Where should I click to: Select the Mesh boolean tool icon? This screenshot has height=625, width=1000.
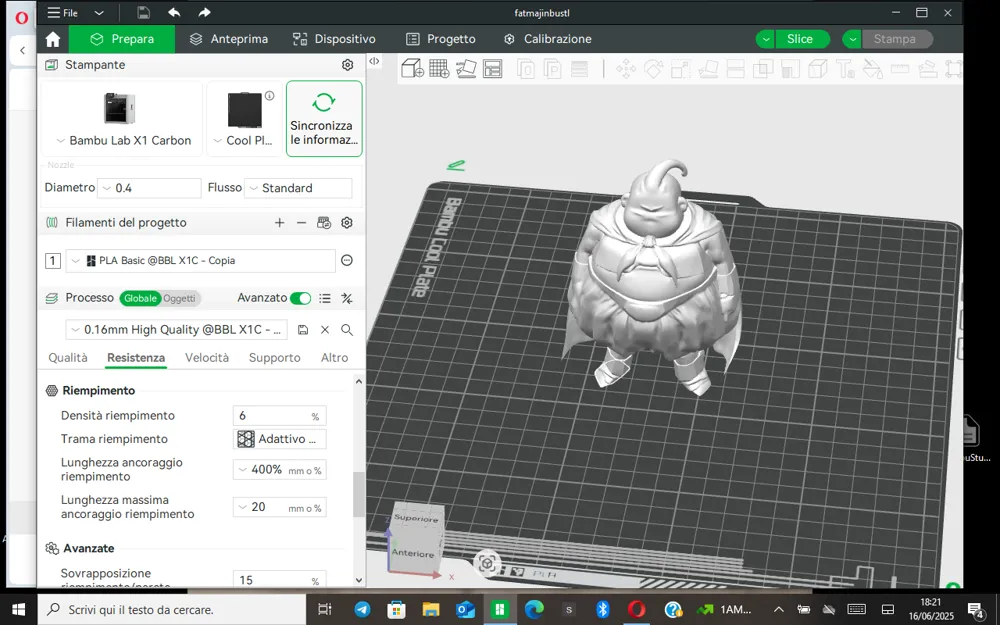click(763, 69)
